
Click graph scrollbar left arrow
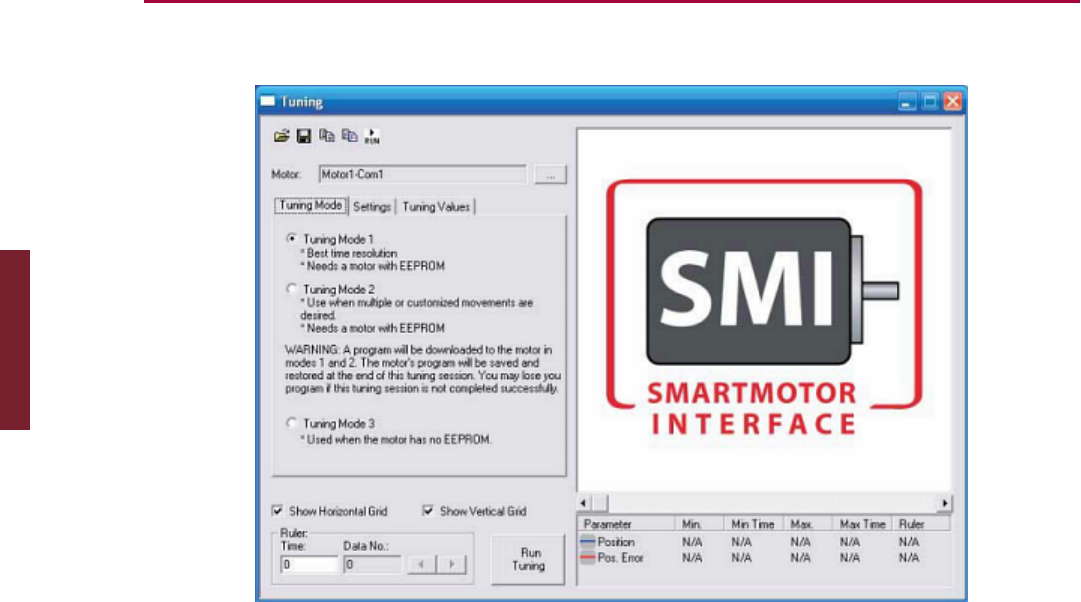(584, 503)
